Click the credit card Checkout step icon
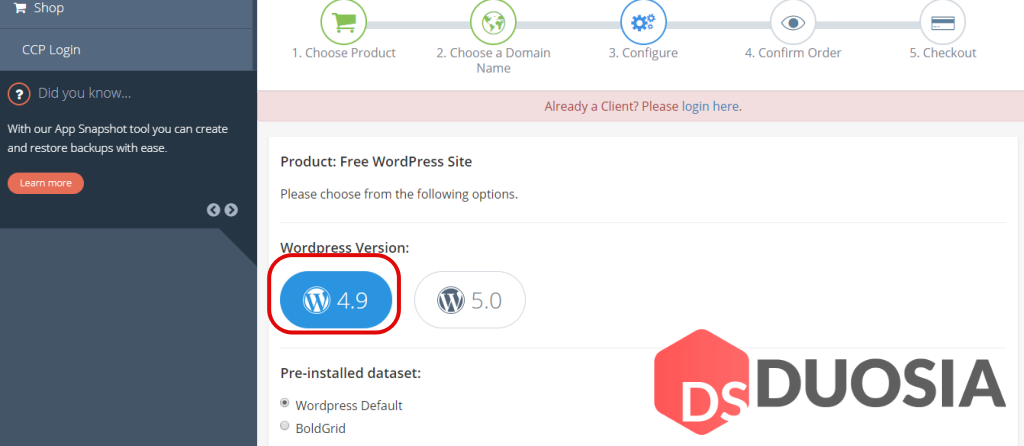 (942, 23)
